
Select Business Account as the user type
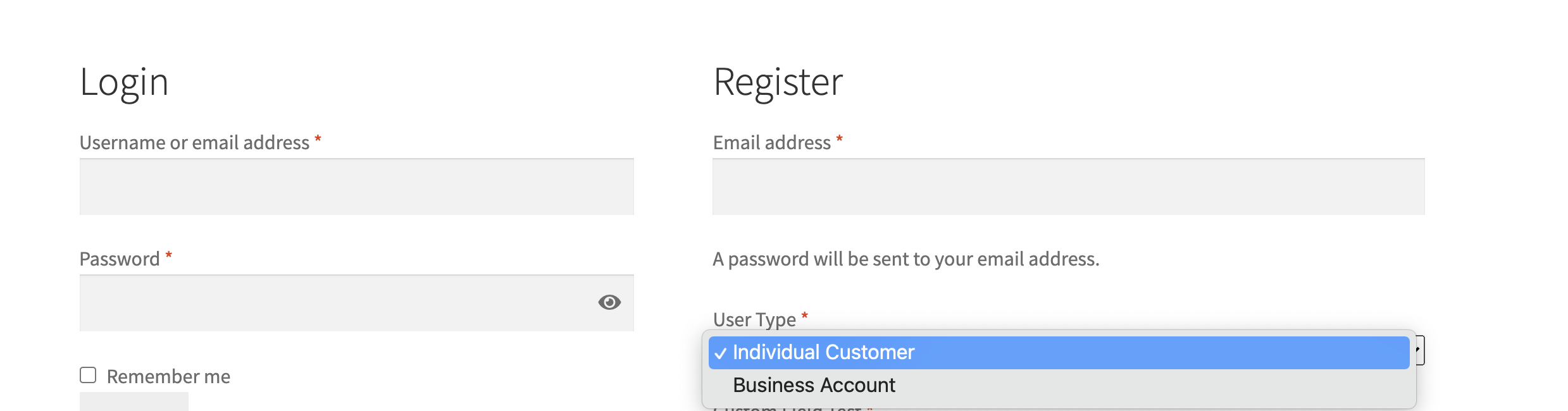tap(813, 384)
